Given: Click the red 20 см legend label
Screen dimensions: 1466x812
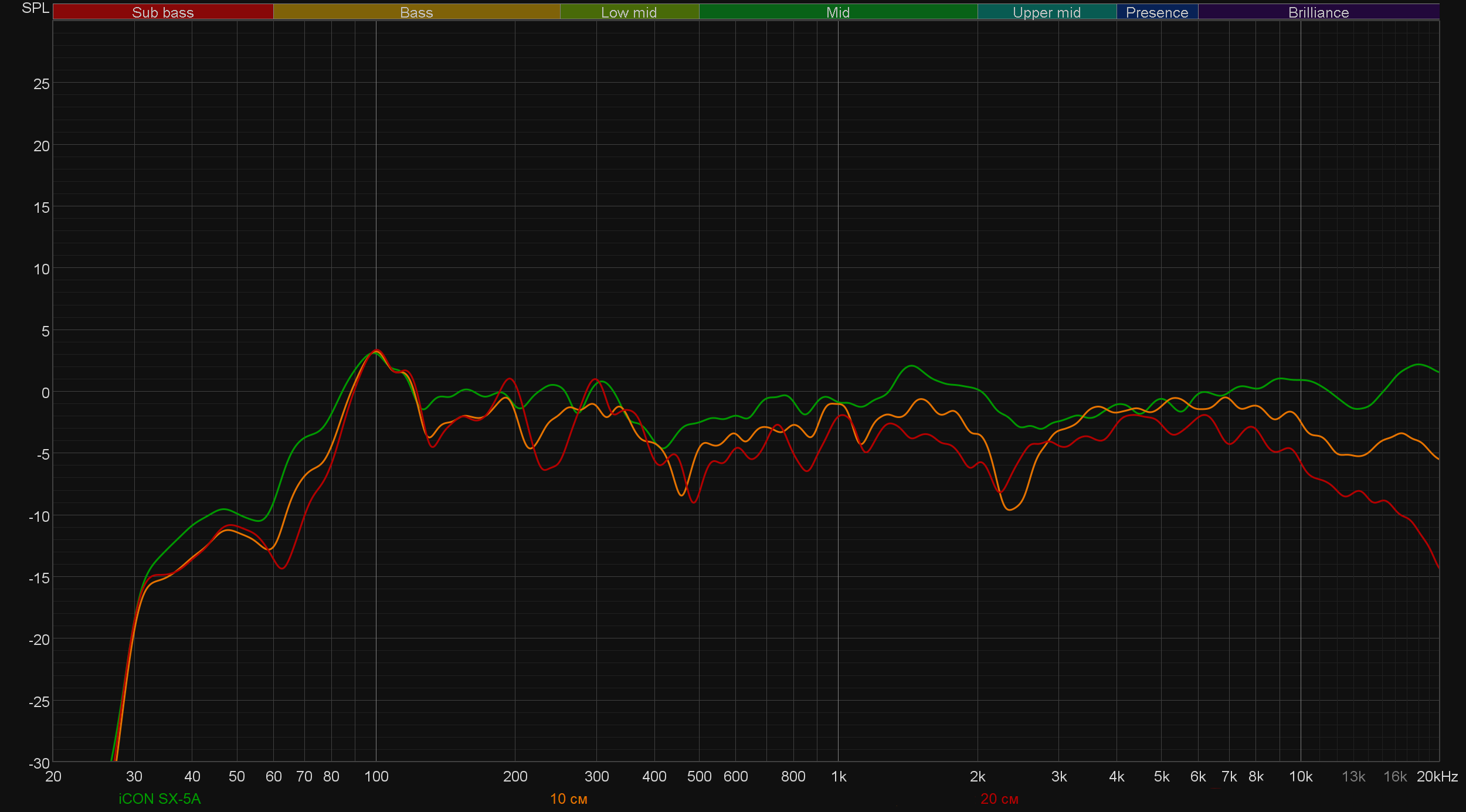Looking at the screenshot, I should pyautogui.click(x=999, y=799).
